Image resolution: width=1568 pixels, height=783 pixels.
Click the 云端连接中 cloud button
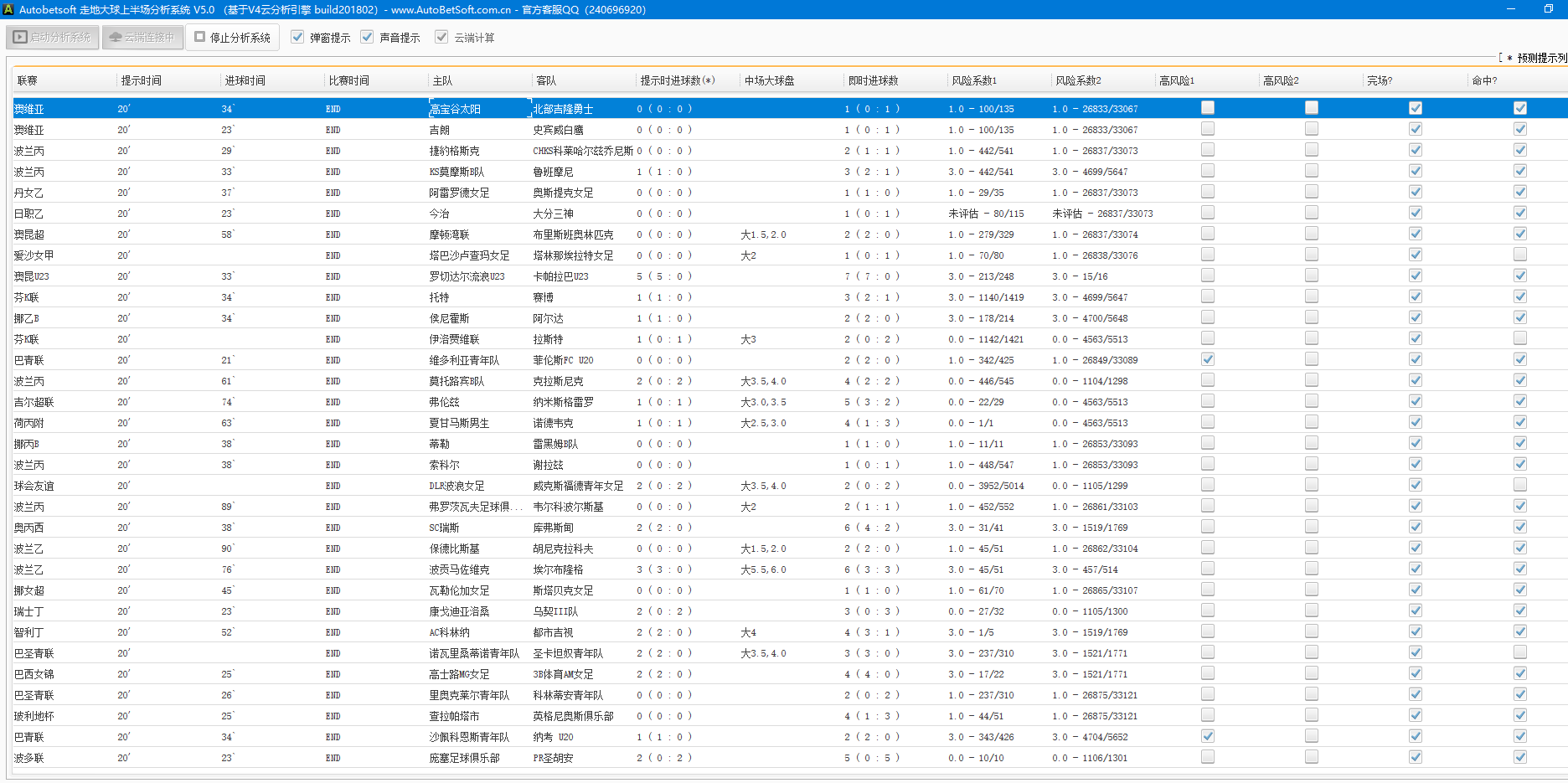pyautogui.click(x=142, y=38)
